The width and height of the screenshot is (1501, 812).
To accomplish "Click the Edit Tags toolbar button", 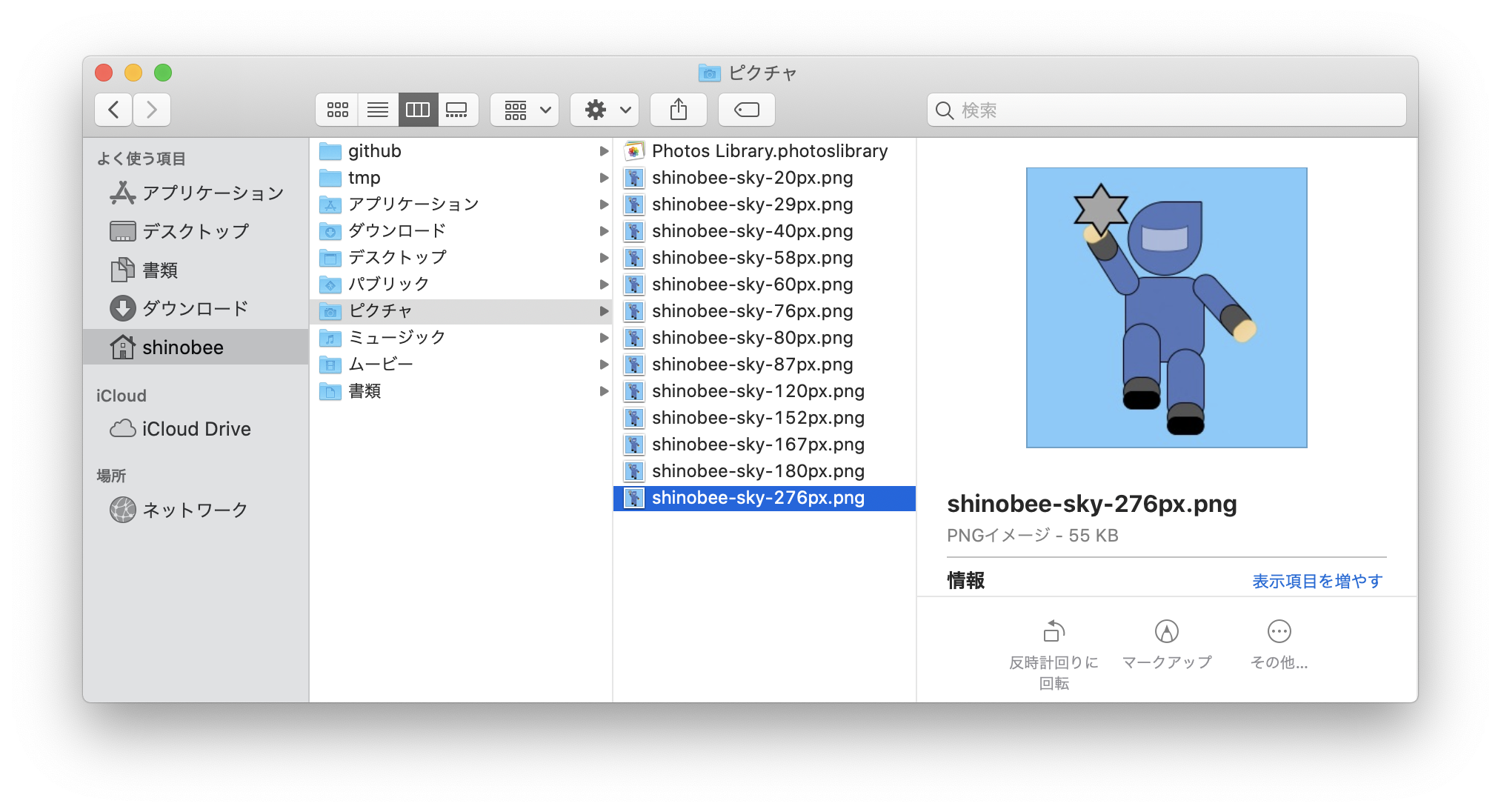I will point(747,110).
